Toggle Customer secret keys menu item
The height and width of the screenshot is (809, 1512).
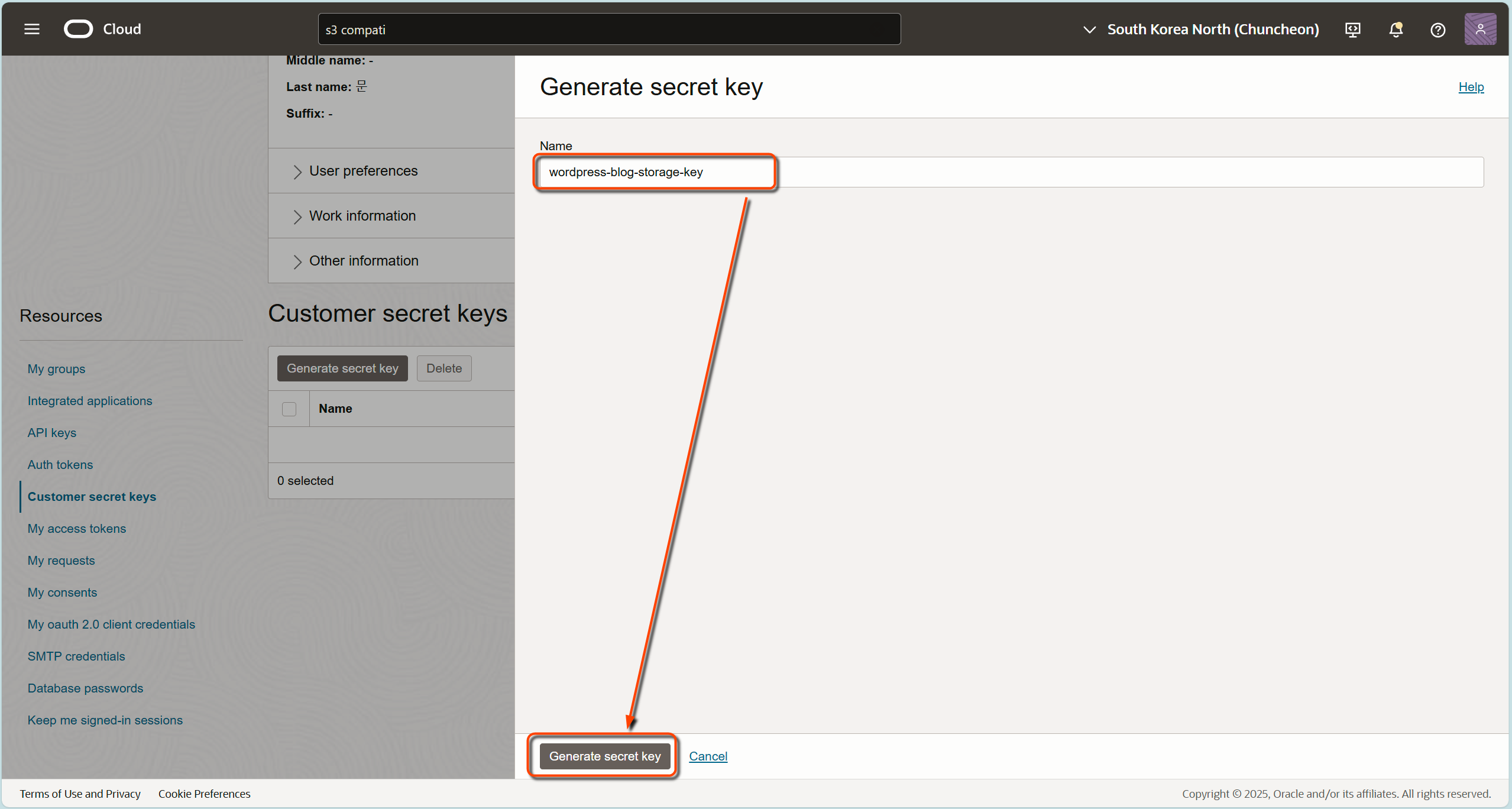[x=92, y=497]
